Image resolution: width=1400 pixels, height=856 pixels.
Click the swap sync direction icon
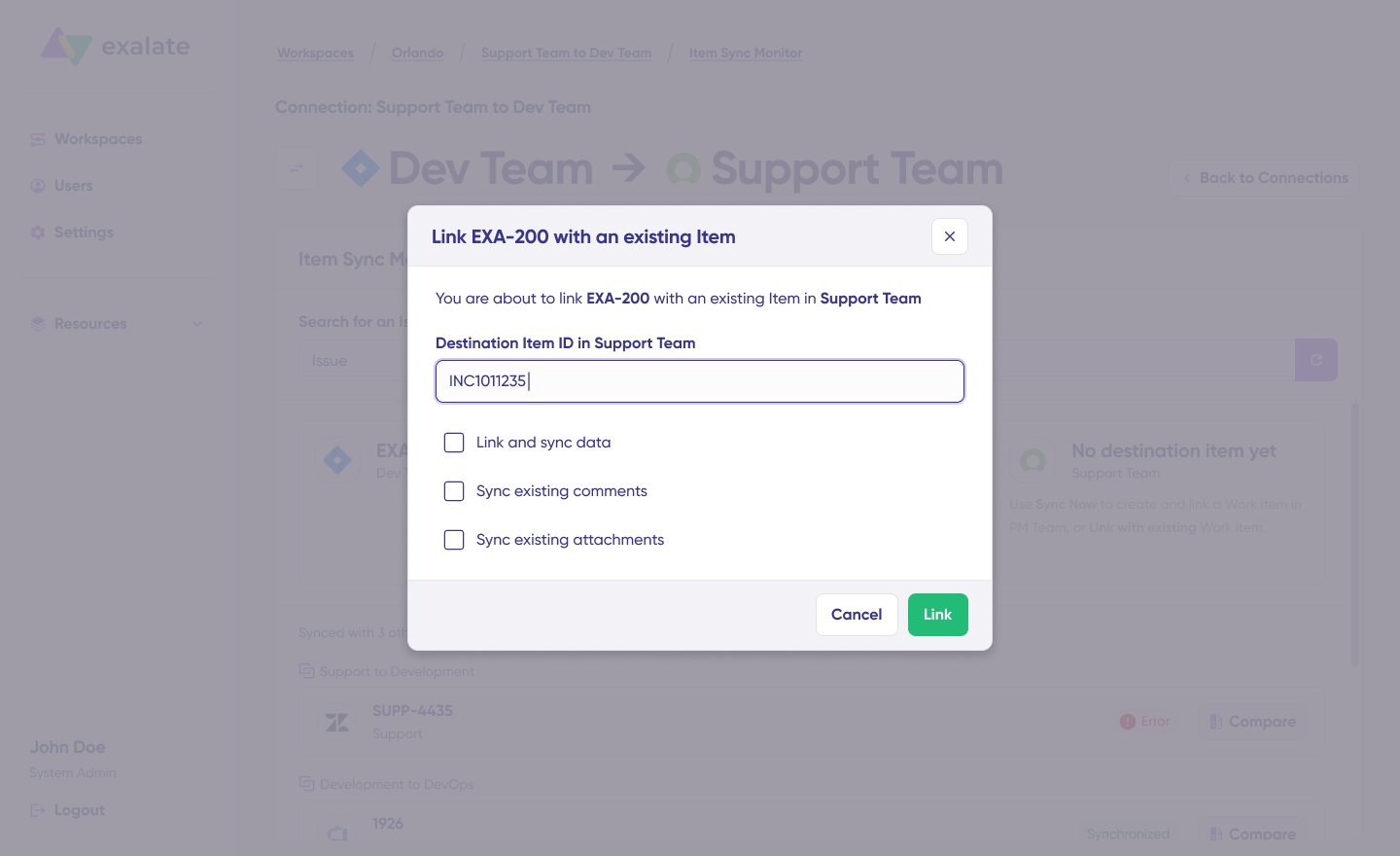tap(297, 168)
